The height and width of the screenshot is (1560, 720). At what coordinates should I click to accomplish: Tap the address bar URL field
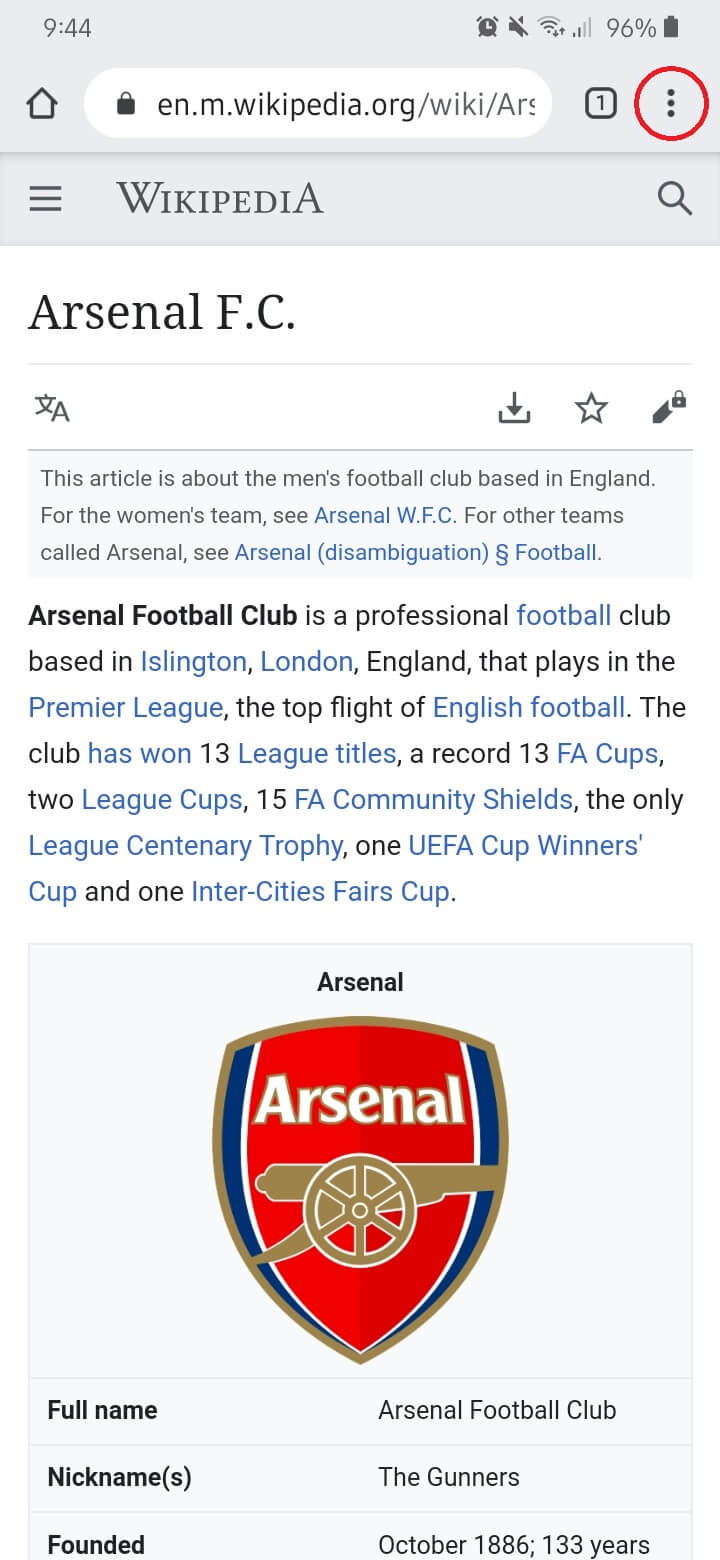pyautogui.click(x=345, y=104)
